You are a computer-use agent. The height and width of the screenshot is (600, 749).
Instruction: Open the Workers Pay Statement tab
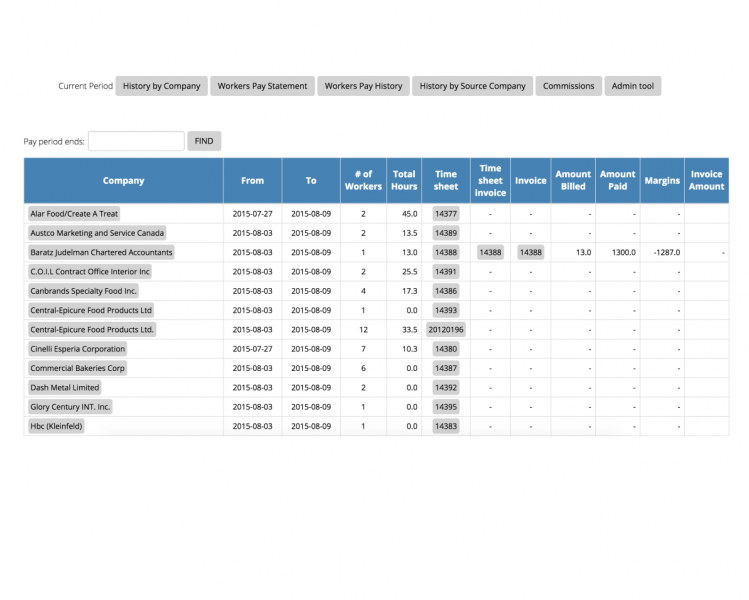click(262, 86)
